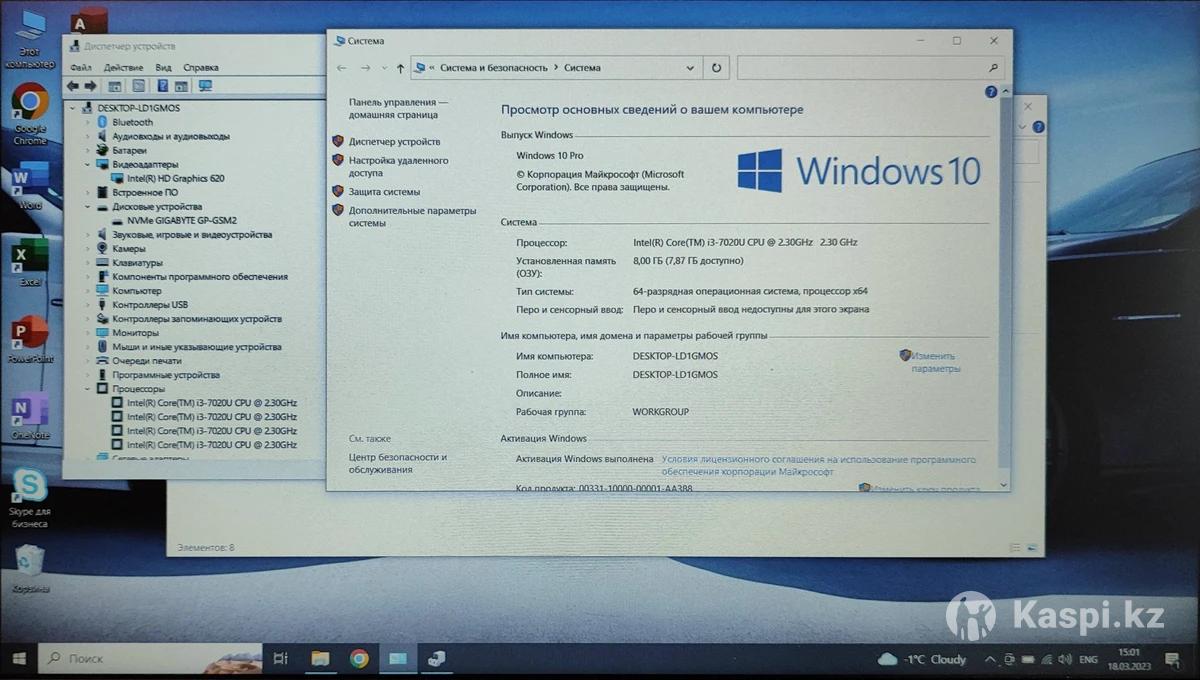1200x680 pixels.
Task: Collapse the Процессоры node
Action: (x=88, y=389)
